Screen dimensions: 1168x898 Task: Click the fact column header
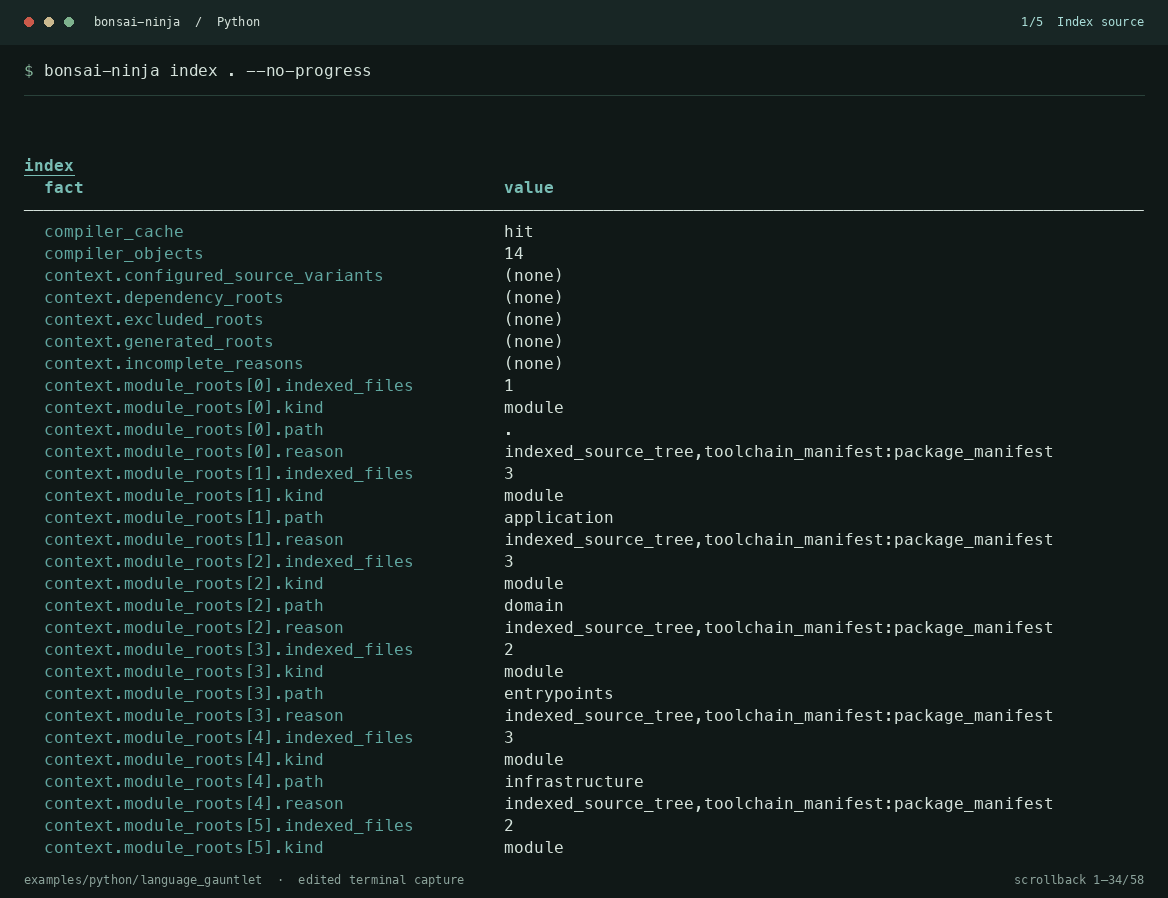64,188
